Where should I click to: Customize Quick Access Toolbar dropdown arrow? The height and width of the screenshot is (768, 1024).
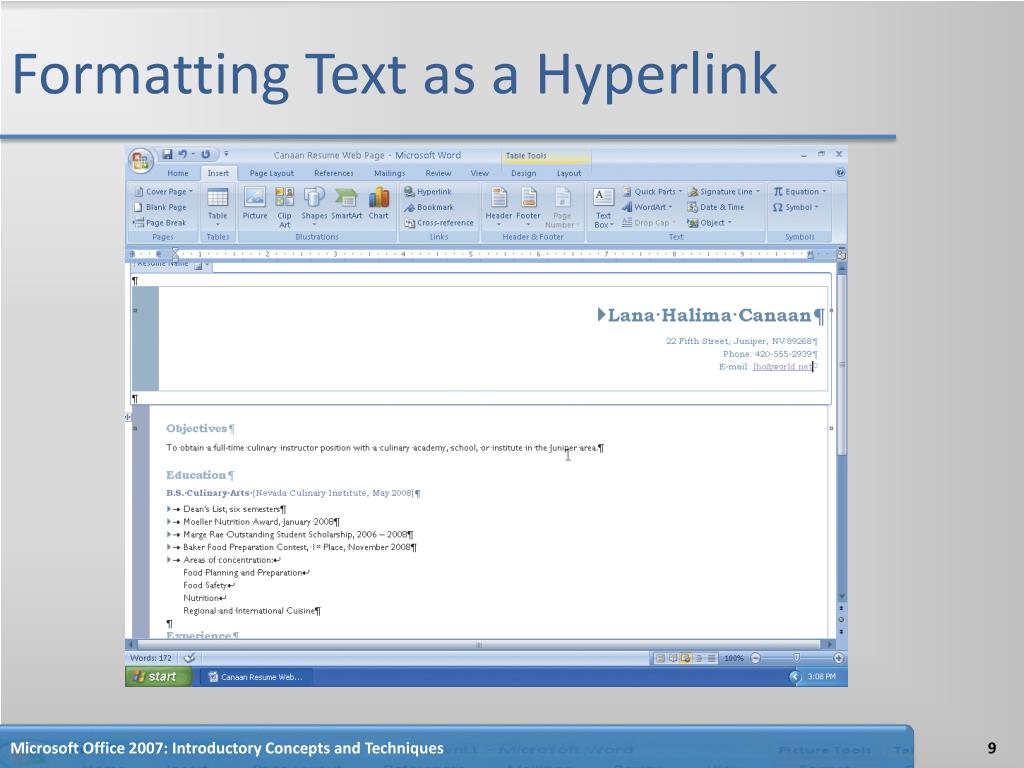226,154
